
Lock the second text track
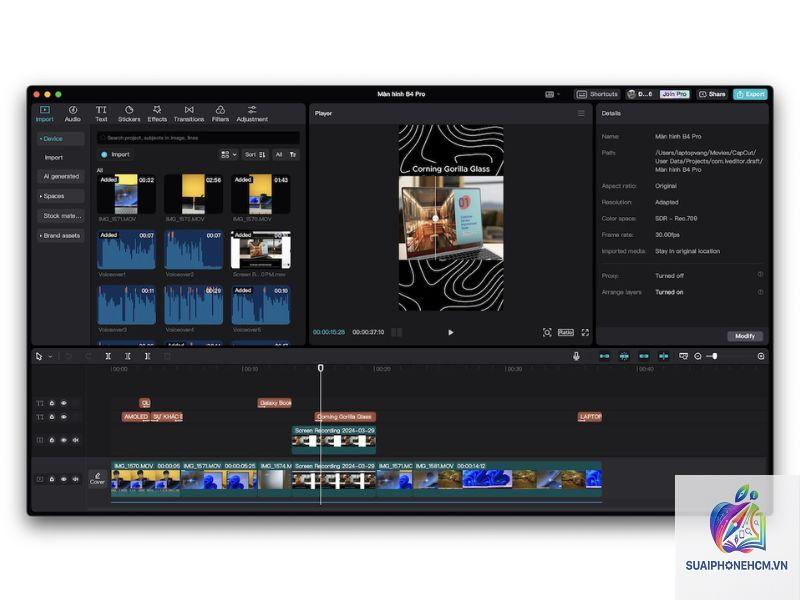52,417
